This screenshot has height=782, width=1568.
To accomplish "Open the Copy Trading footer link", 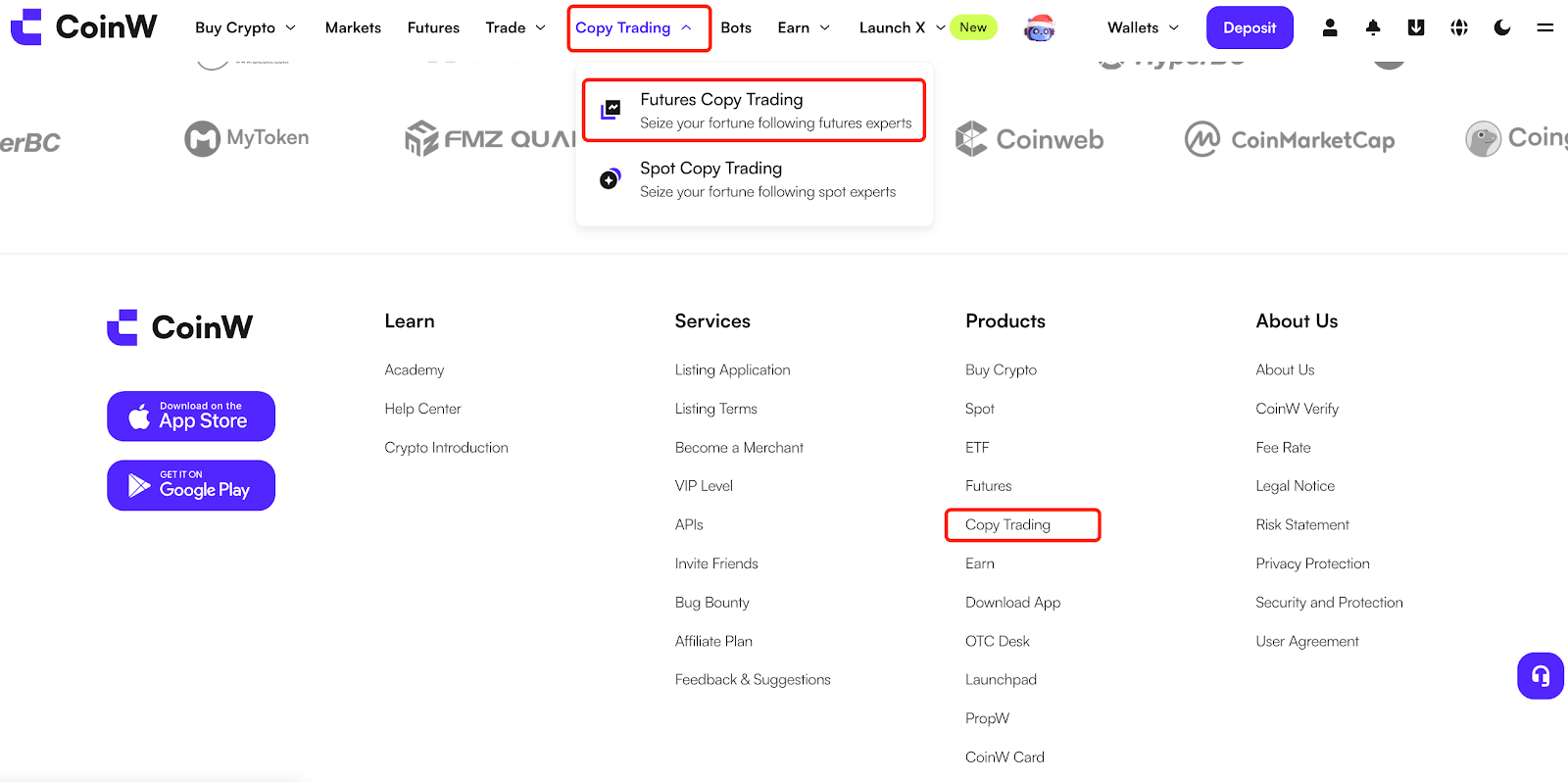I will click(x=1007, y=525).
